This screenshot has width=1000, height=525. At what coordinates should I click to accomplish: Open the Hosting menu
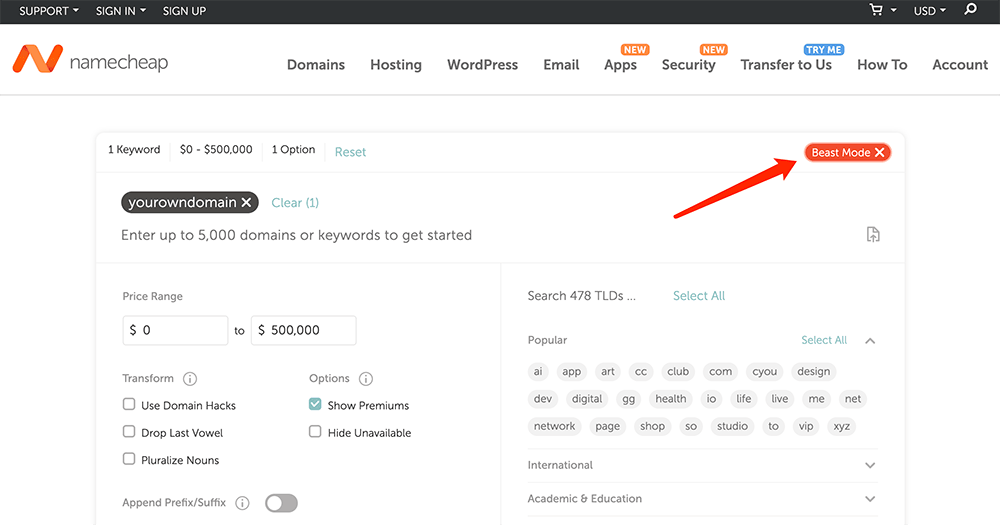click(x=396, y=64)
